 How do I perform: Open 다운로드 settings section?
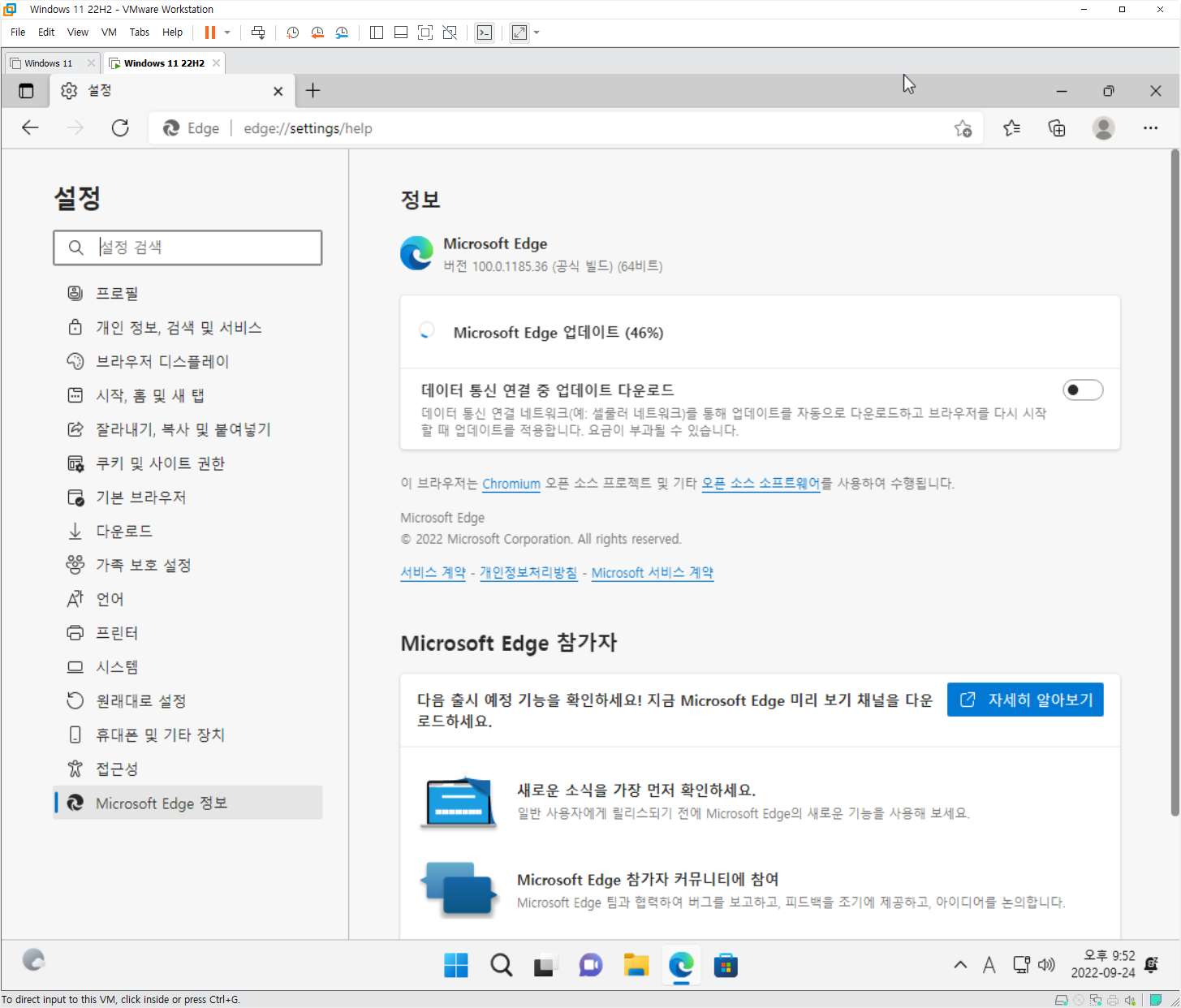(187, 532)
